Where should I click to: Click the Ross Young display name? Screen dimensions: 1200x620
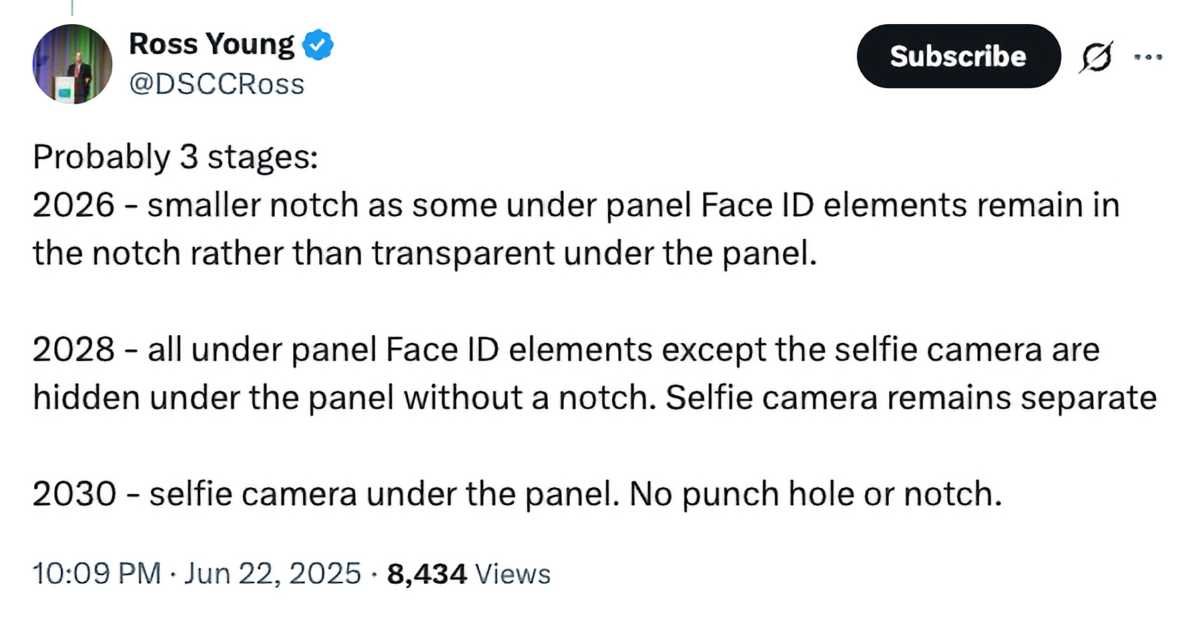[x=212, y=44]
